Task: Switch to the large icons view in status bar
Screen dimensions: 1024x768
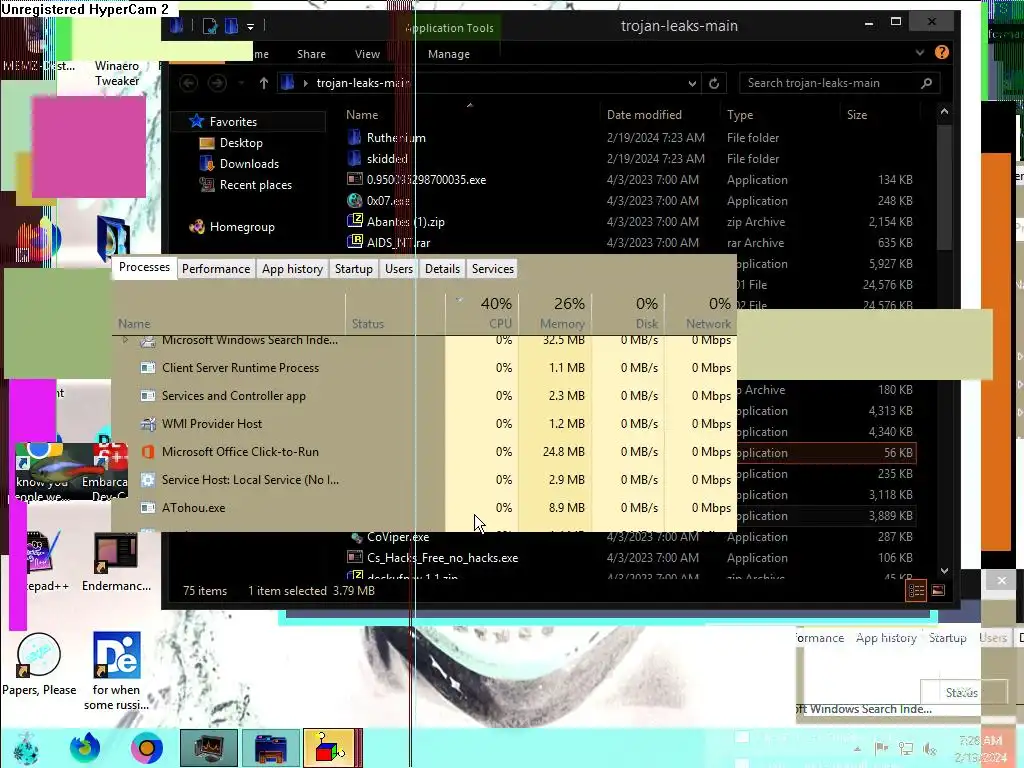Action: 938,590
